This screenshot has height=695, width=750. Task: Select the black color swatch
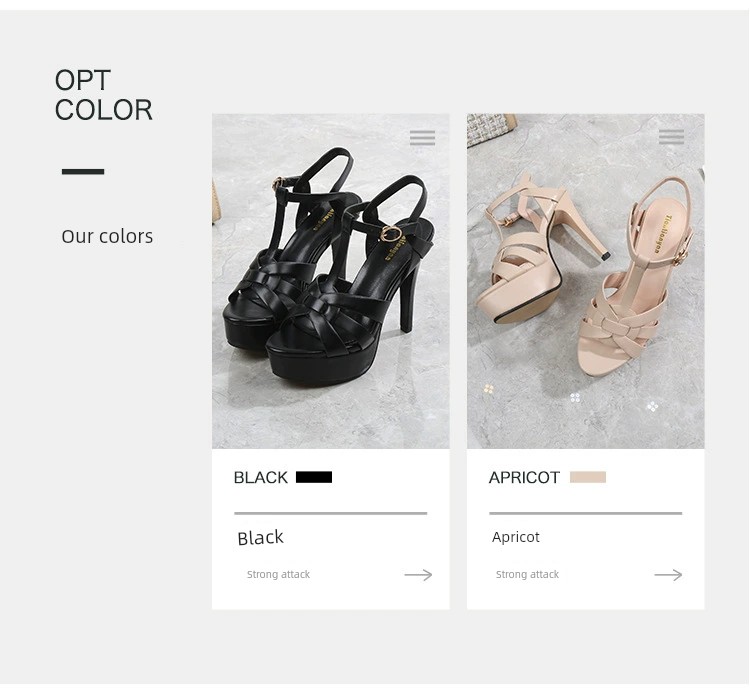point(314,477)
